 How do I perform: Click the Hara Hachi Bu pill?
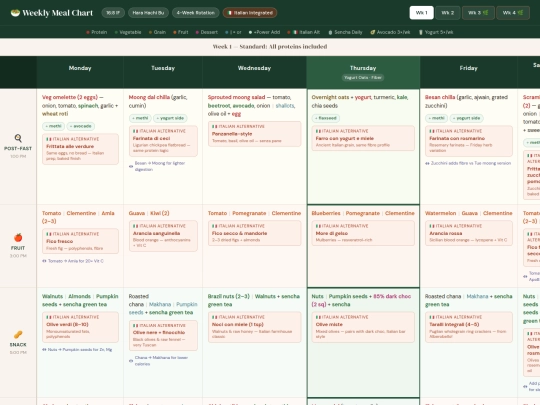click(x=148, y=13)
